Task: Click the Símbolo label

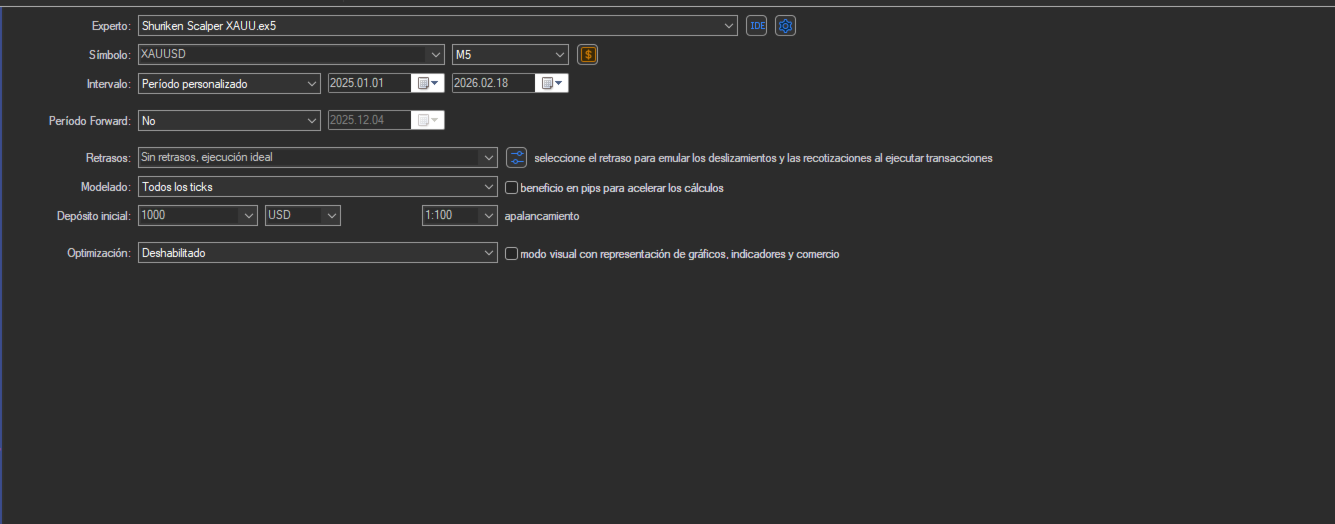Action: tap(110, 55)
